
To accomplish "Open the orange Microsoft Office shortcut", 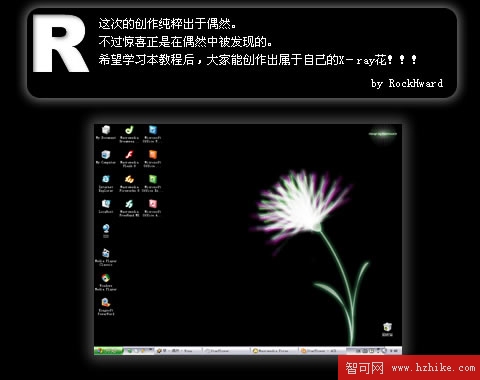I will click(152, 158).
